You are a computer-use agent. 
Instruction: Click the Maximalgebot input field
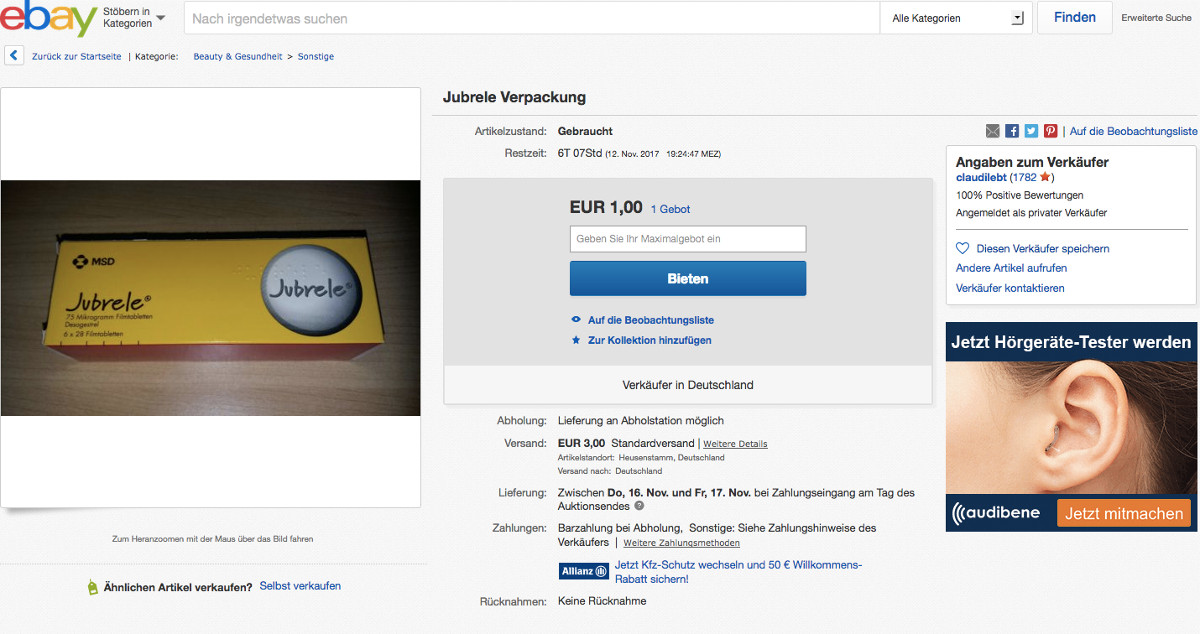687,239
